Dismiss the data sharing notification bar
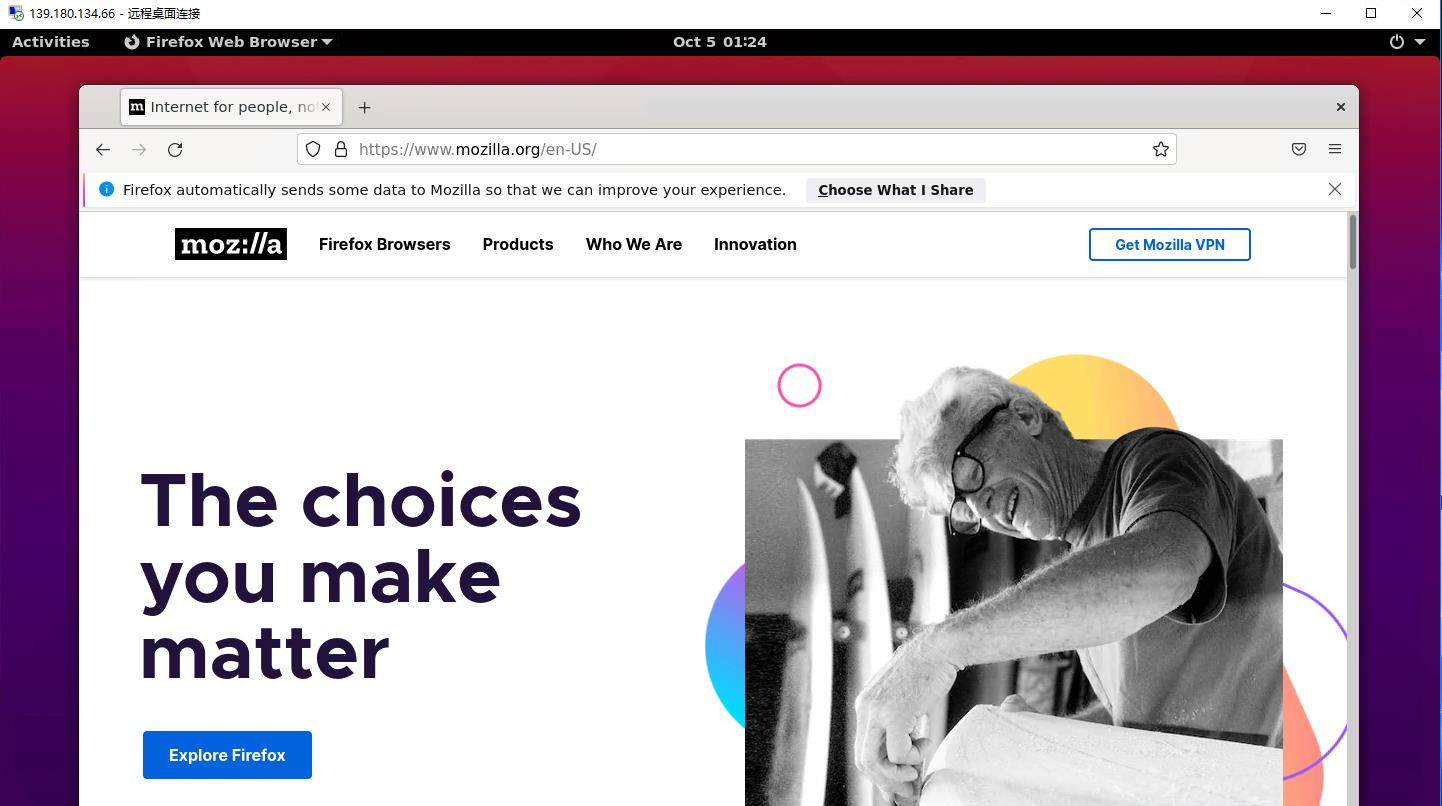 pyautogui.click(x=1334, y=189)
